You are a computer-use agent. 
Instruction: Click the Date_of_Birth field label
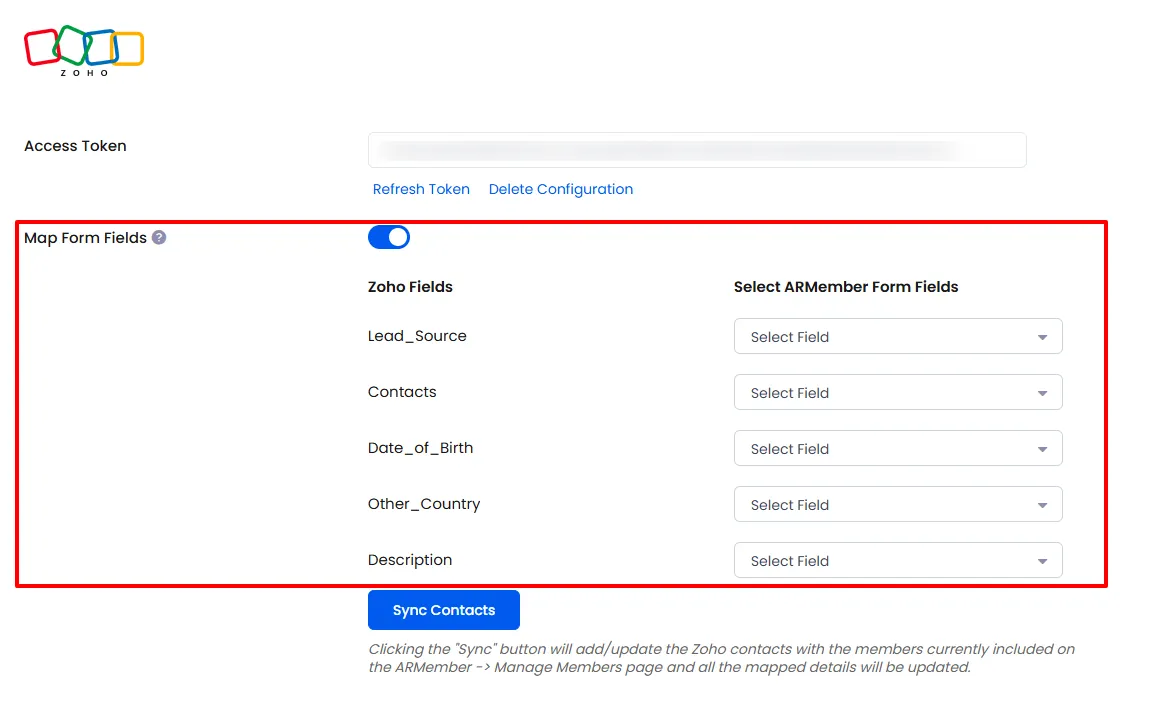point(420,448)
